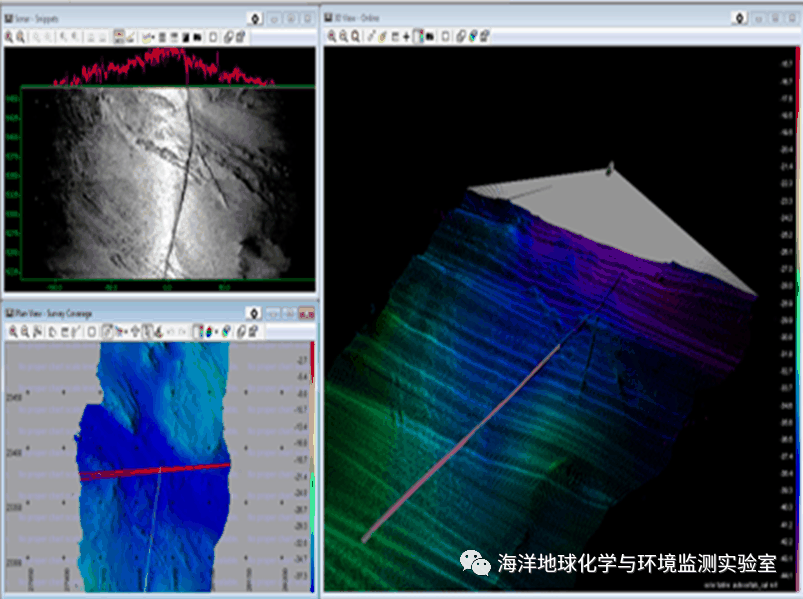Click the pin button on the Plan View window
Screen dimensions: 803x599
[x=255, y=312]
